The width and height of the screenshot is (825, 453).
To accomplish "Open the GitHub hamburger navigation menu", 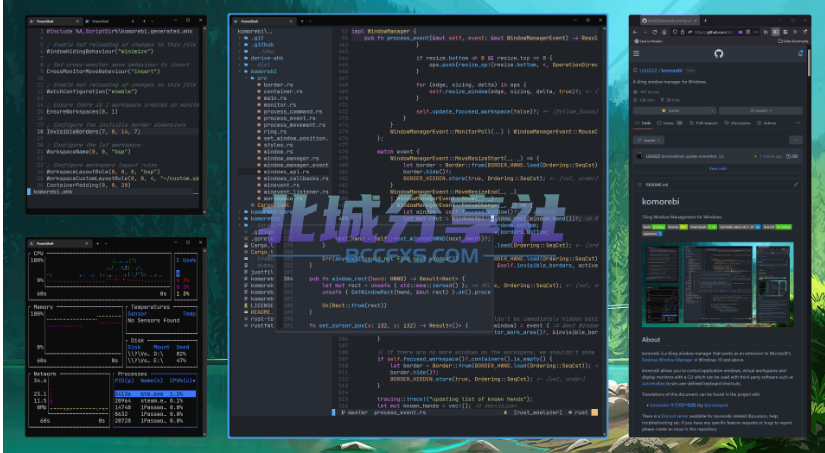I will coord(636,53).
